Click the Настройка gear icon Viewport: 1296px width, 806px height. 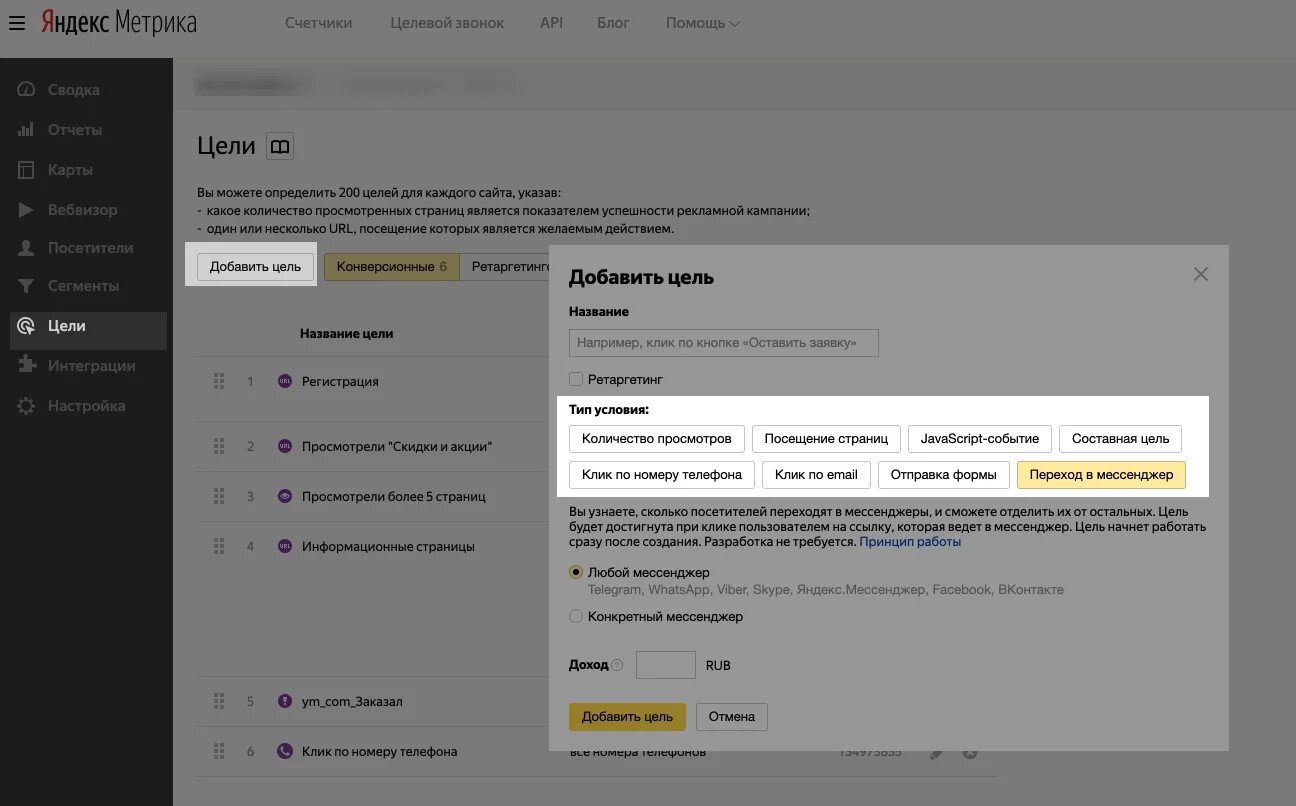pos(27,406)
